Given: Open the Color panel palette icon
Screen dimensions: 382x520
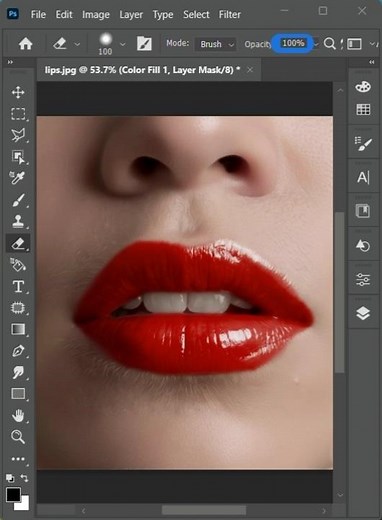Looking at the screenshot, I should (363, 87).
